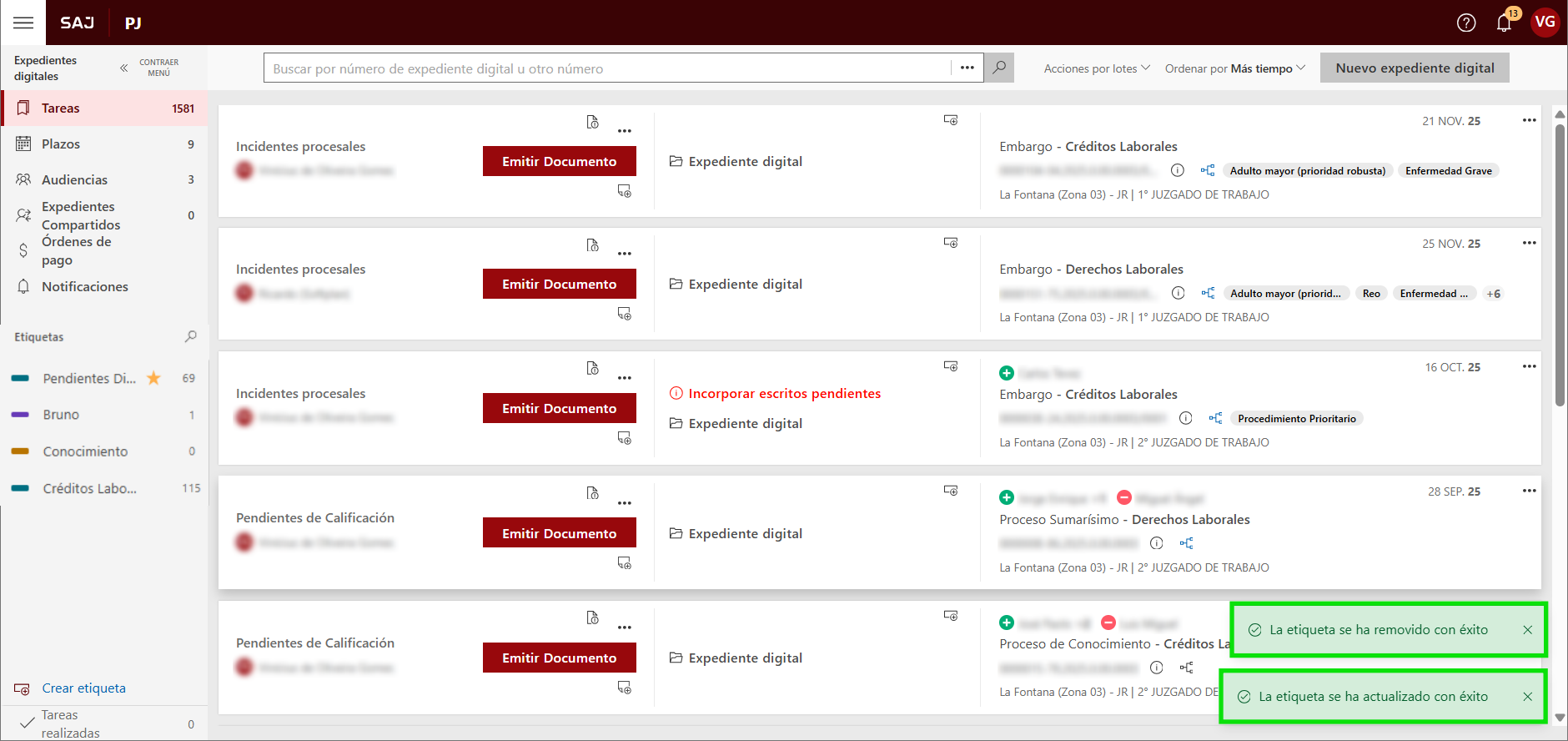Toggle the star on Pendientes Di... label
Image resolution: width=1568 pixels, height=741 pixels.
pyautogui.click(x=153, y=378)
